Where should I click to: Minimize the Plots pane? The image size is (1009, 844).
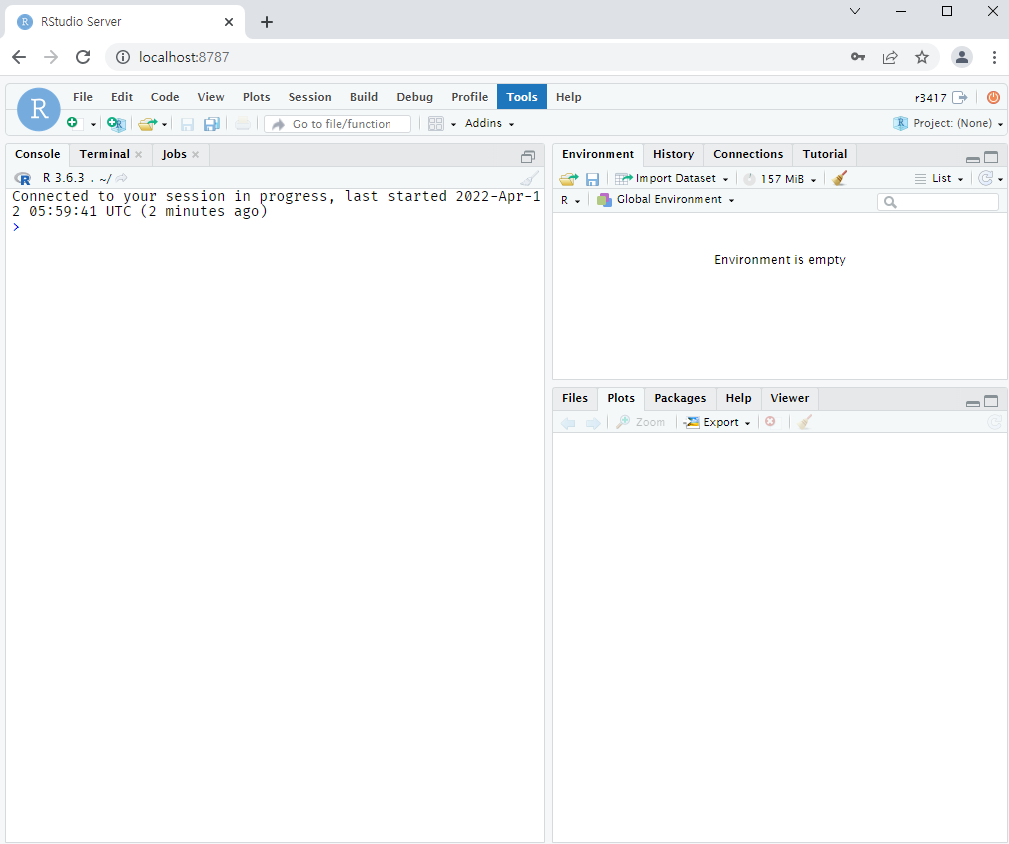tap(973, 403)
